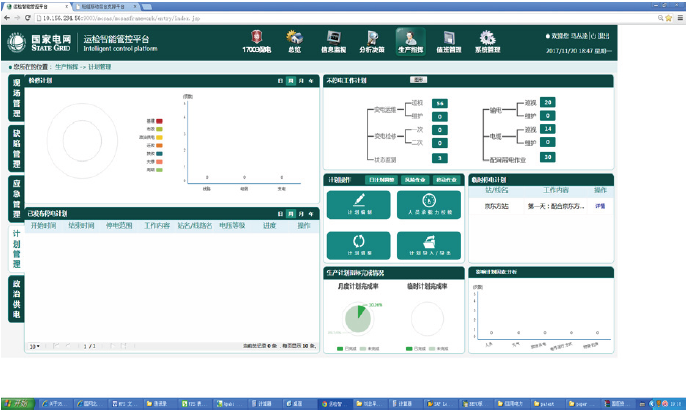
Task: Switch to the 缺陷管理 side tab
Action: click(x=16, y=145)
